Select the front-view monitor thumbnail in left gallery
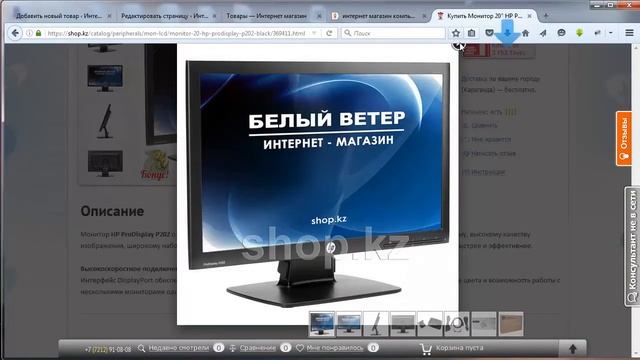This screenshot has width=640, height=360. [104, 78]
